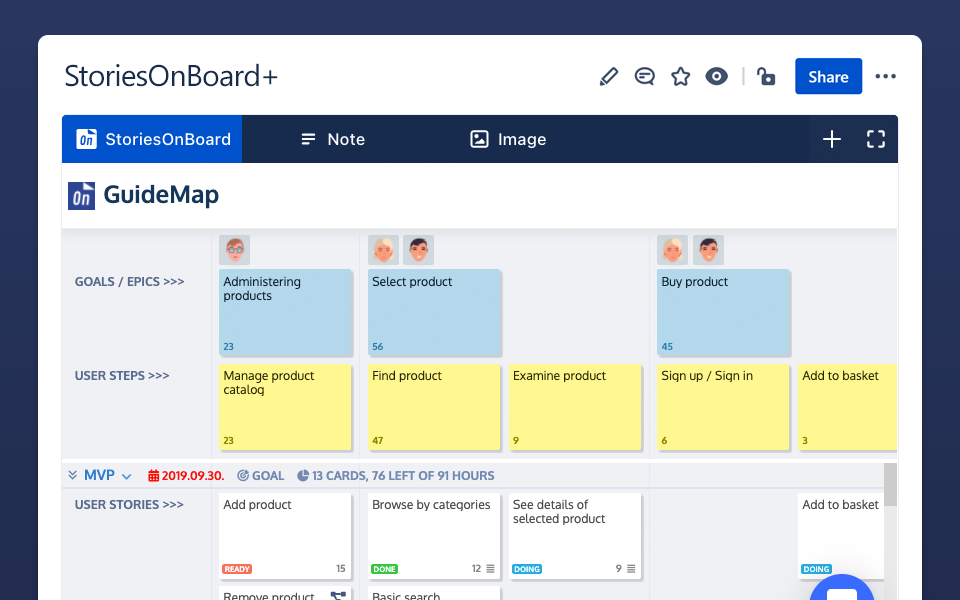Click estimate 15 on Add product card

pos(340,569)
